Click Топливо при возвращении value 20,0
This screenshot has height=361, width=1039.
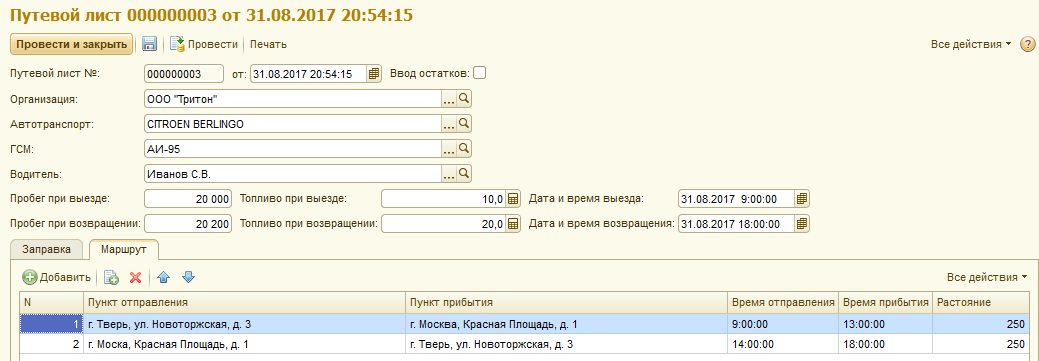tap(444, 224)
